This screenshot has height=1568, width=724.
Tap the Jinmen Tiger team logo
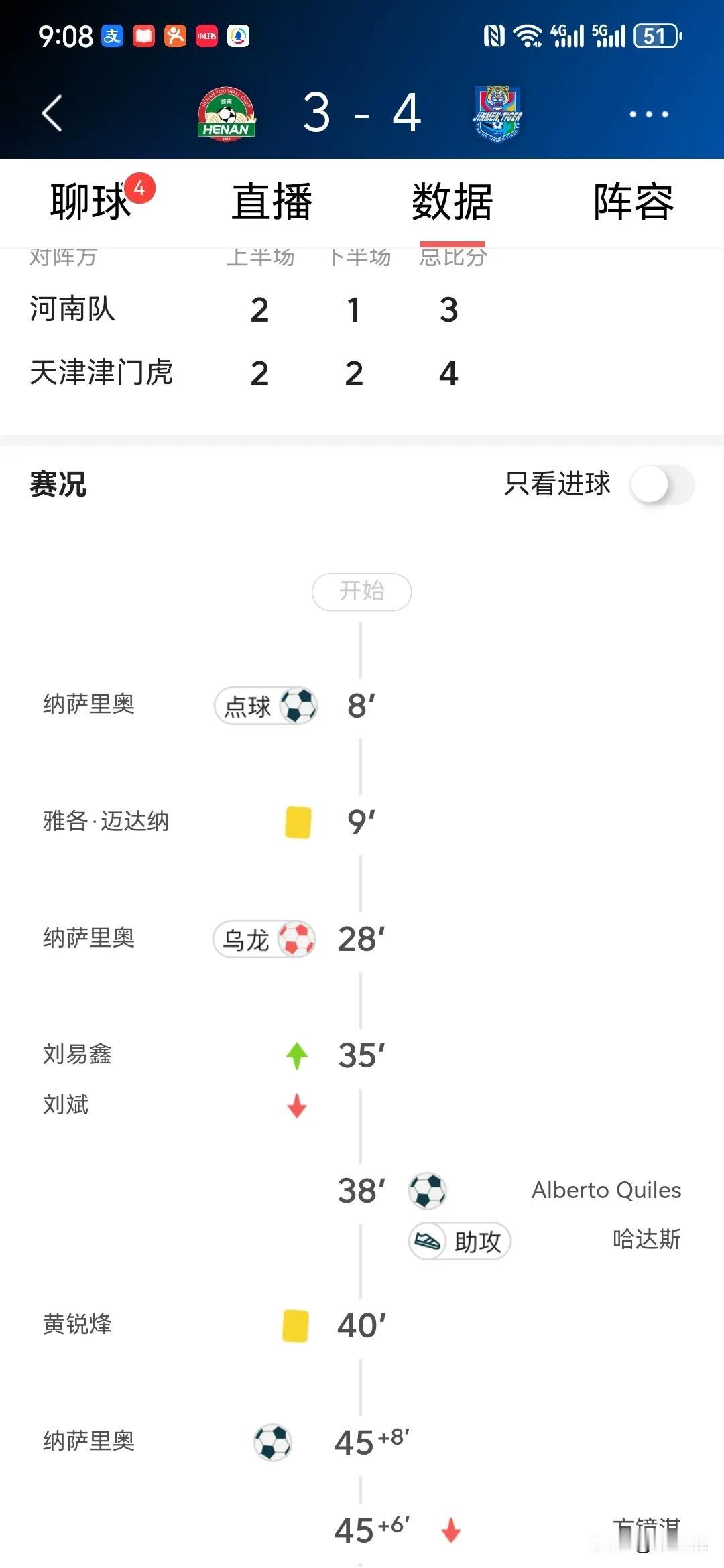[x=497, y=113]
